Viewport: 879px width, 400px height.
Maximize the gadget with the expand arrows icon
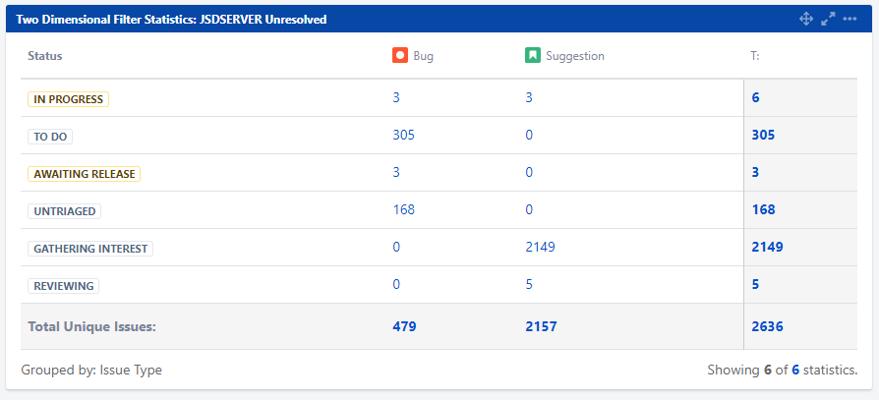(x=827, y=19)
